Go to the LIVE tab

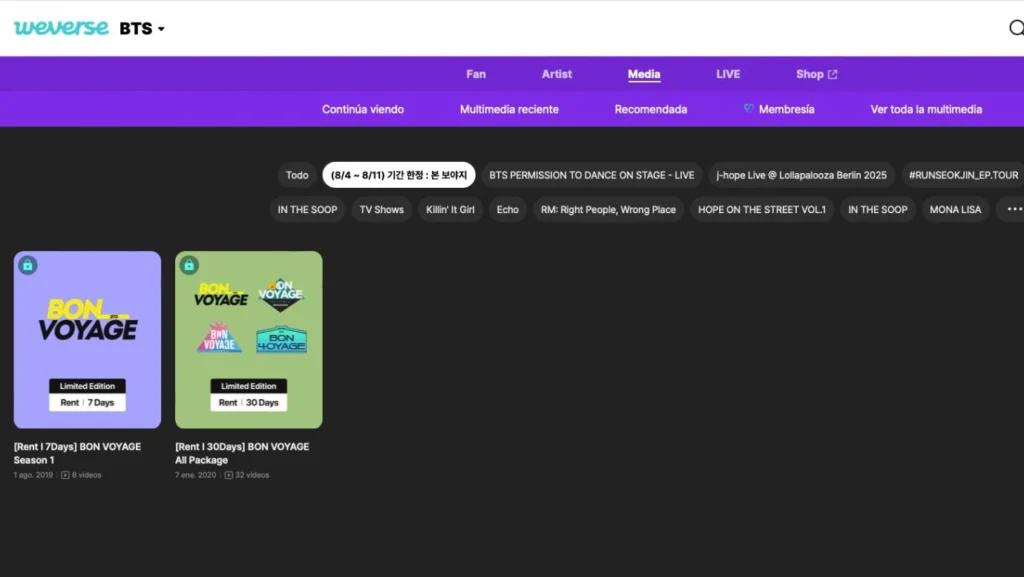(728, 74)
